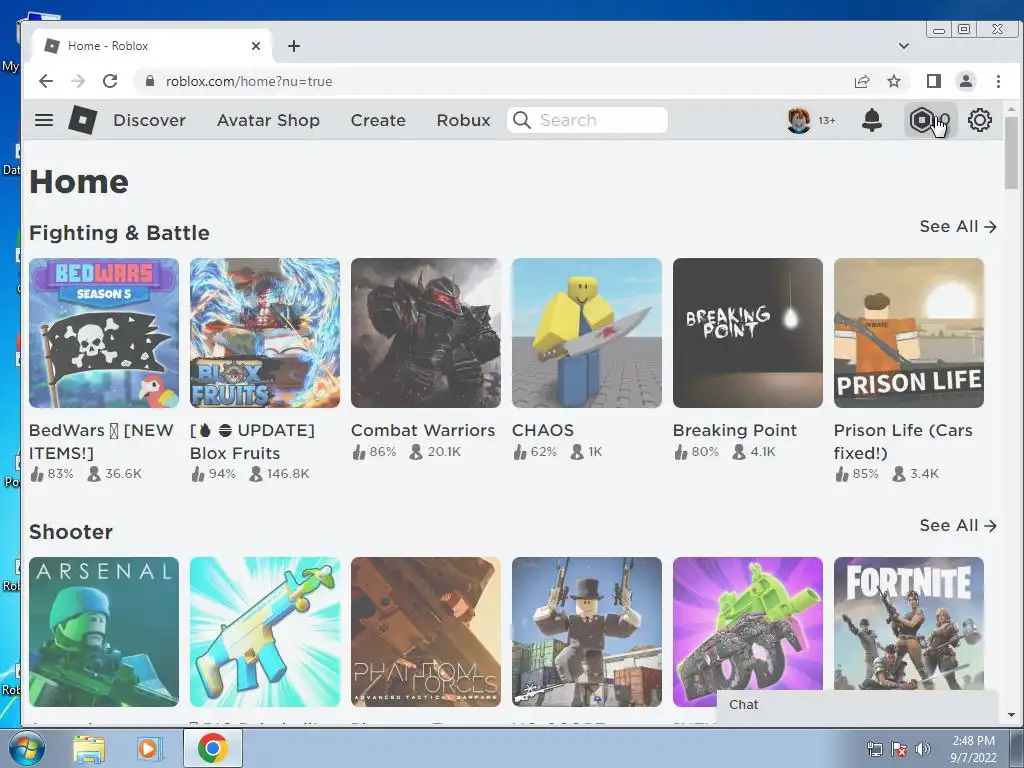Open the Create menu item
Screen dimensions: 1024x768
378,120
